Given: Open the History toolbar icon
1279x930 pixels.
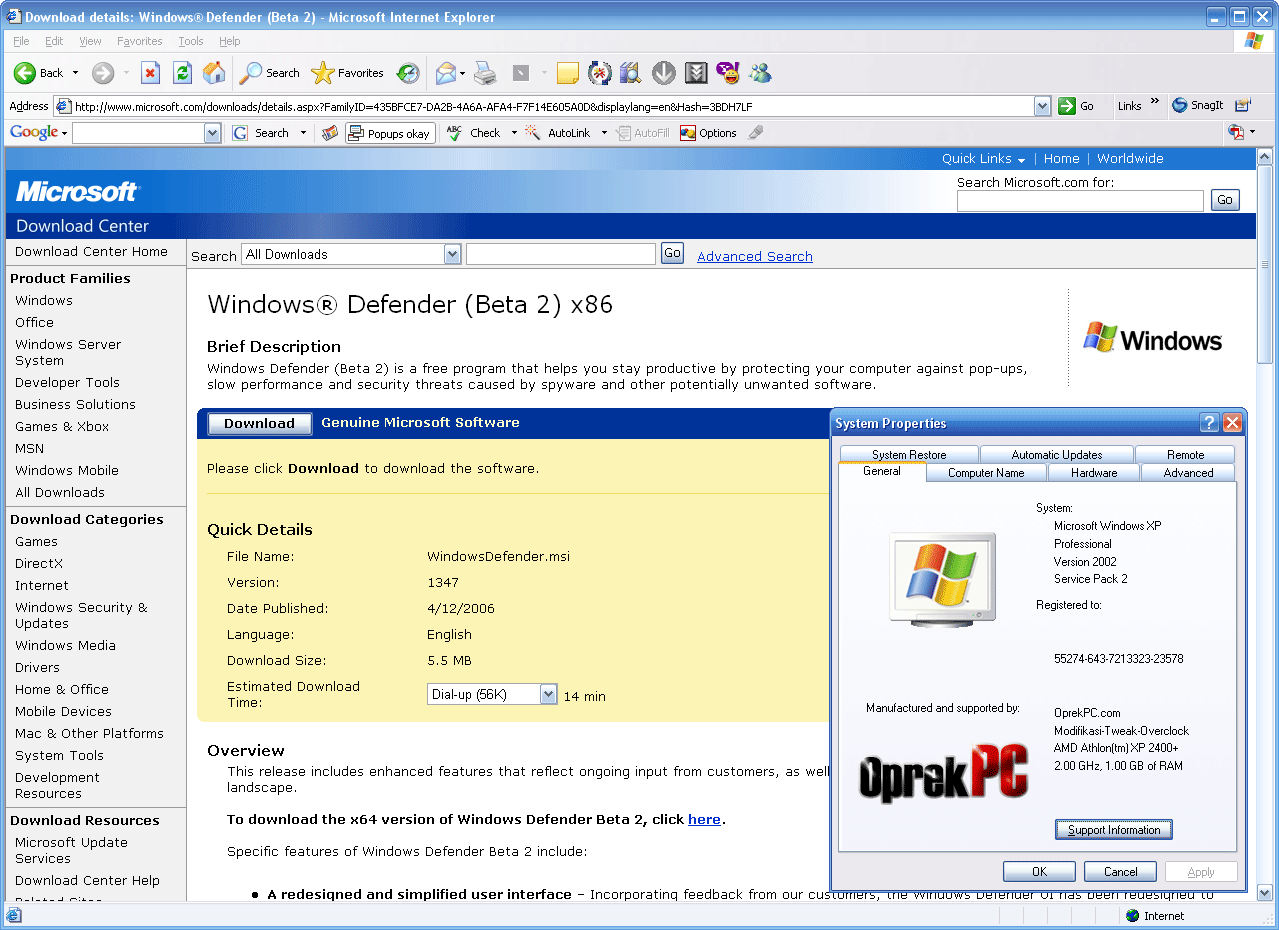Looking at the screenshot, I should (x=408, y=73).
